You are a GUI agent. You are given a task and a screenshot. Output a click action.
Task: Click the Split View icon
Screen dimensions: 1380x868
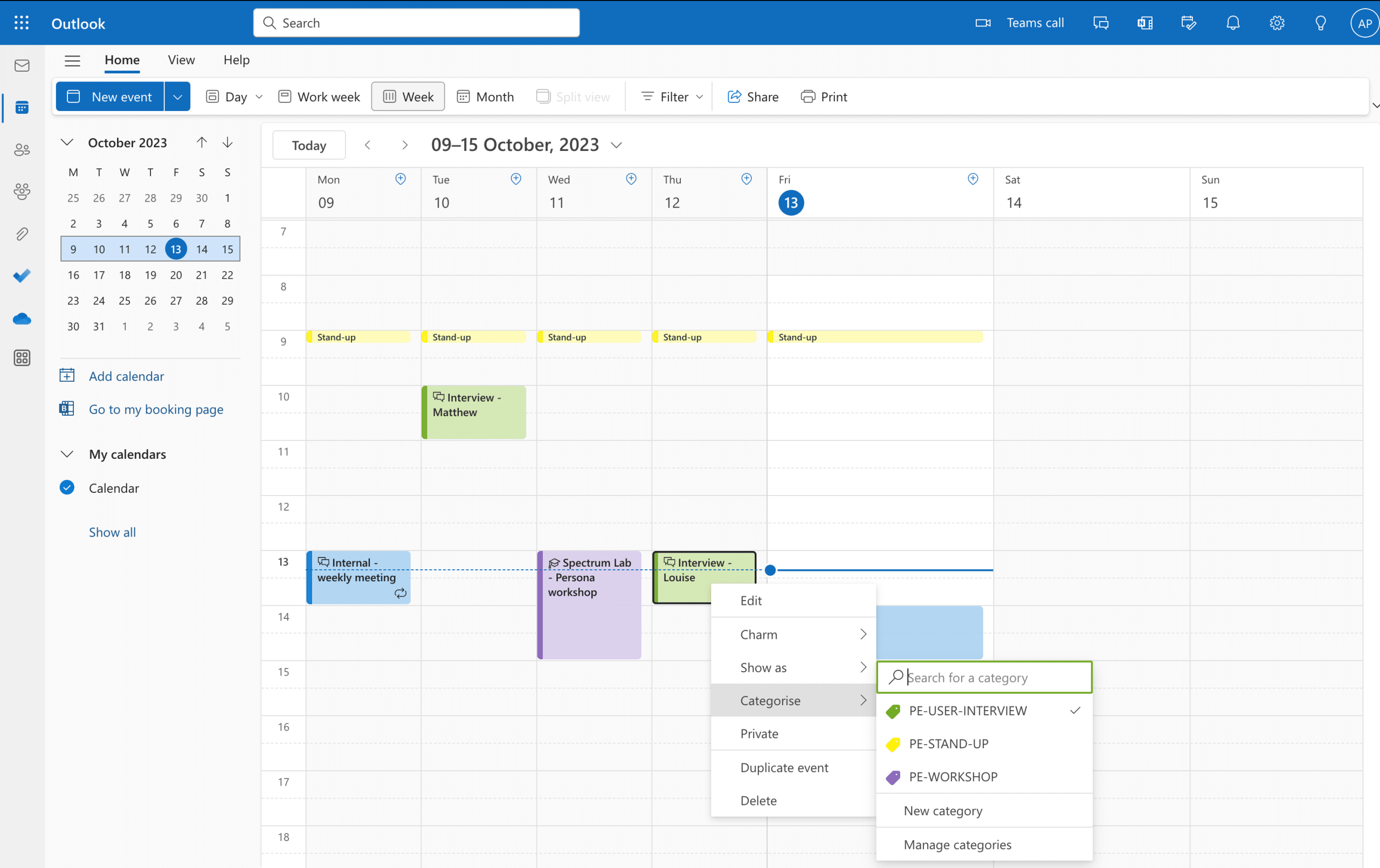click(x=543, y=96)
